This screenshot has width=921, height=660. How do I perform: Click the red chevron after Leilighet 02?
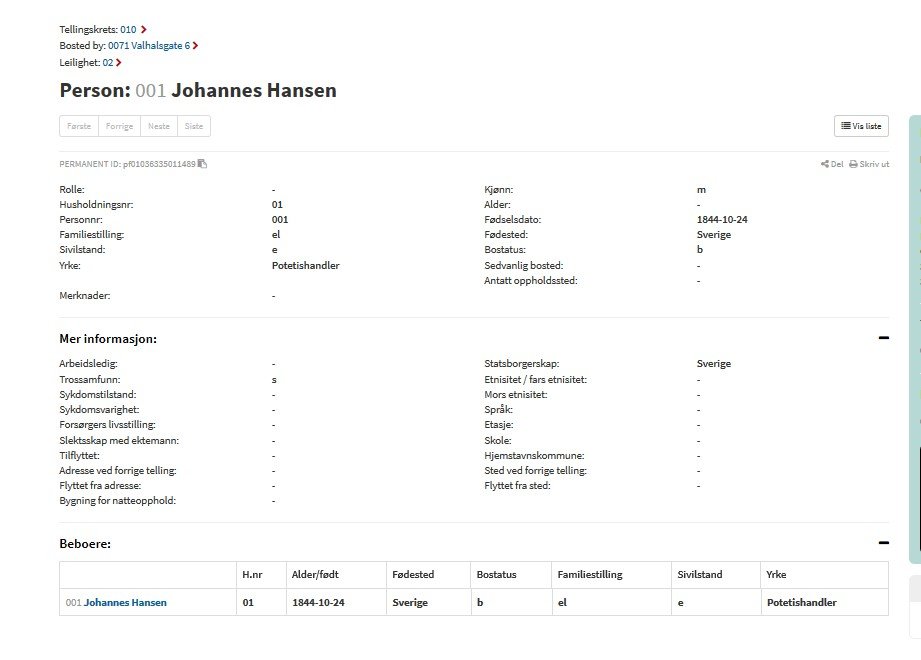pyautogui.click(x=119, y=63)
